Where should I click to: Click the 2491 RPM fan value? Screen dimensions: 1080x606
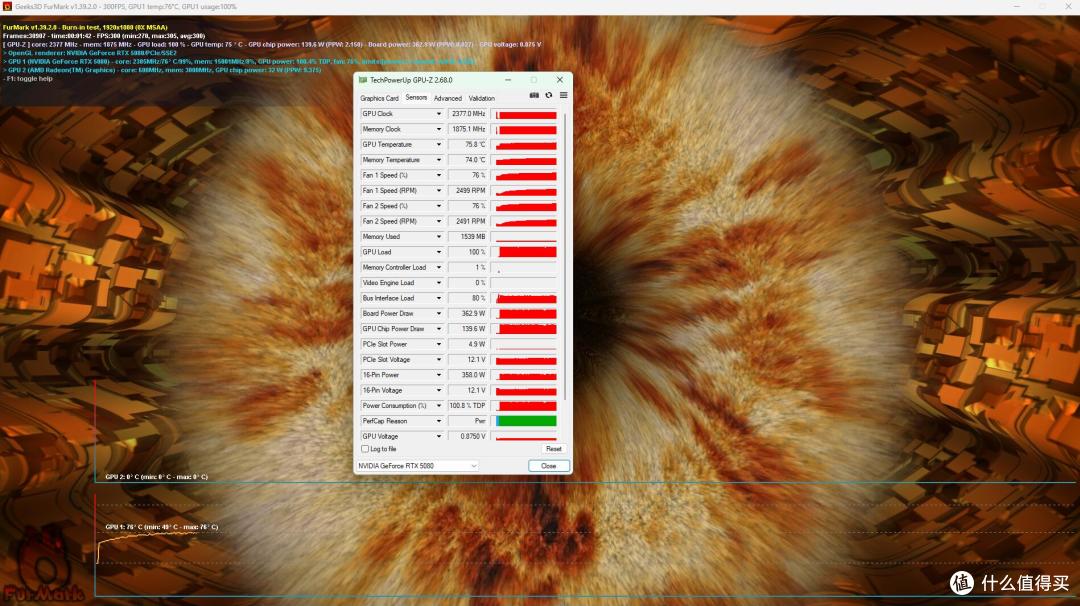468,222
